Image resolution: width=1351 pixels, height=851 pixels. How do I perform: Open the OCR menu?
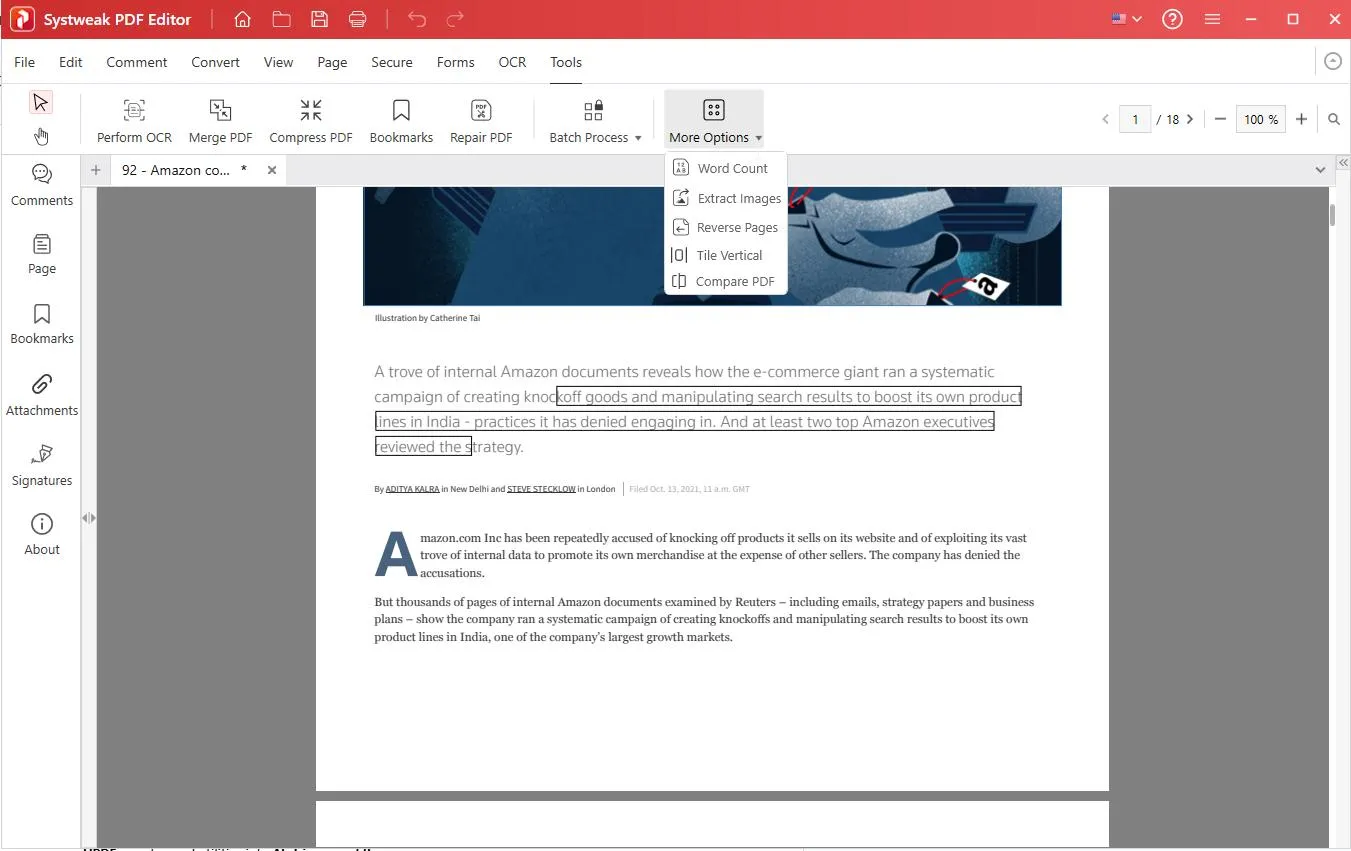pyautogui.click(x=512, y=62)
